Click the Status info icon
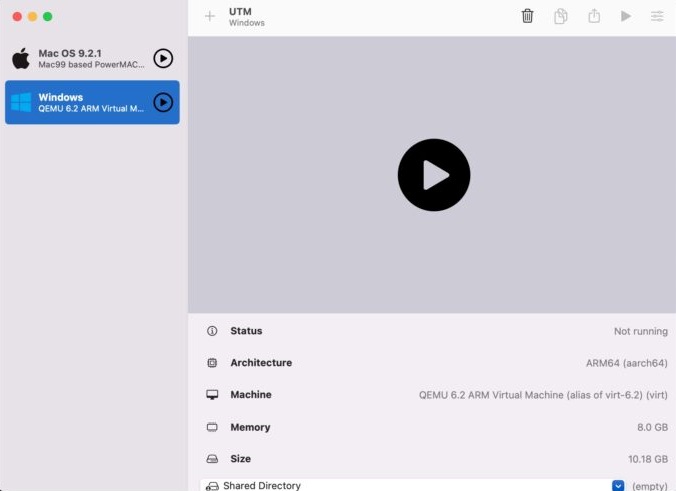Screen dimensions: 676x491 [x=212, y=331]
